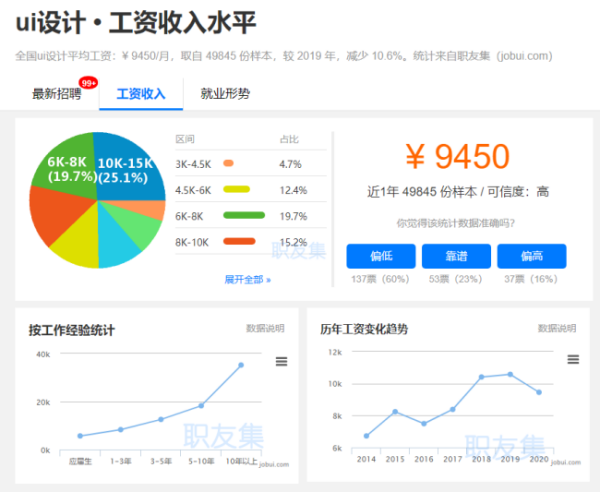This screenshot has height=492, width=600.
Task: Click the yellow 4.5K-6K legend marker
Action: 236,189
